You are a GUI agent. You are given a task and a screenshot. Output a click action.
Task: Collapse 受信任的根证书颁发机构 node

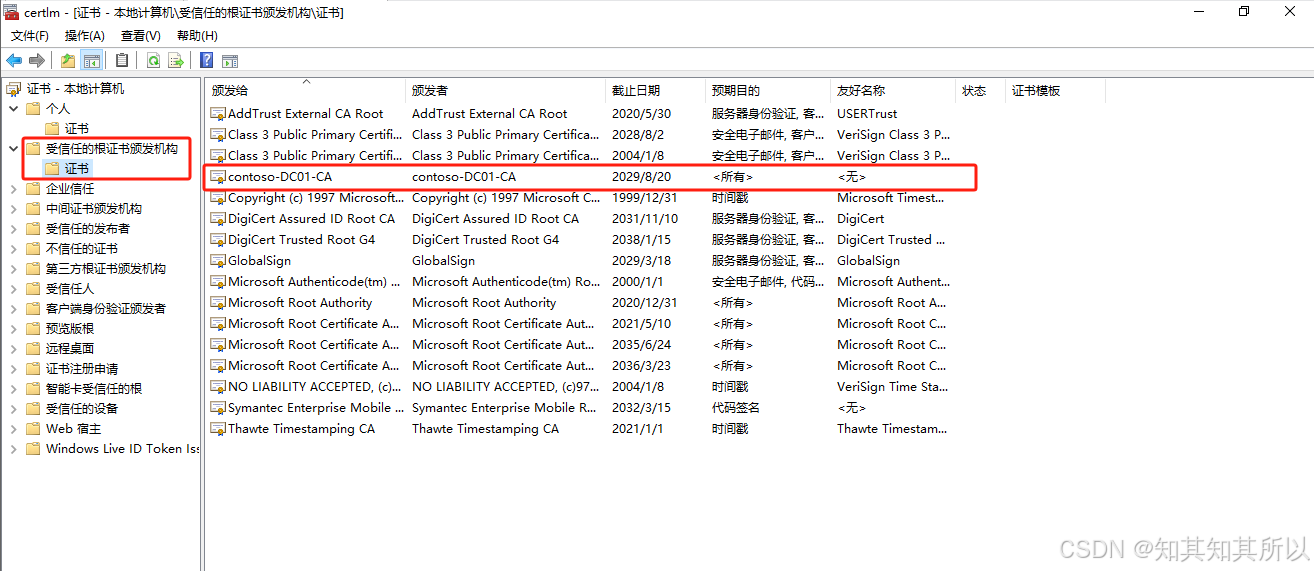point(13,148)
